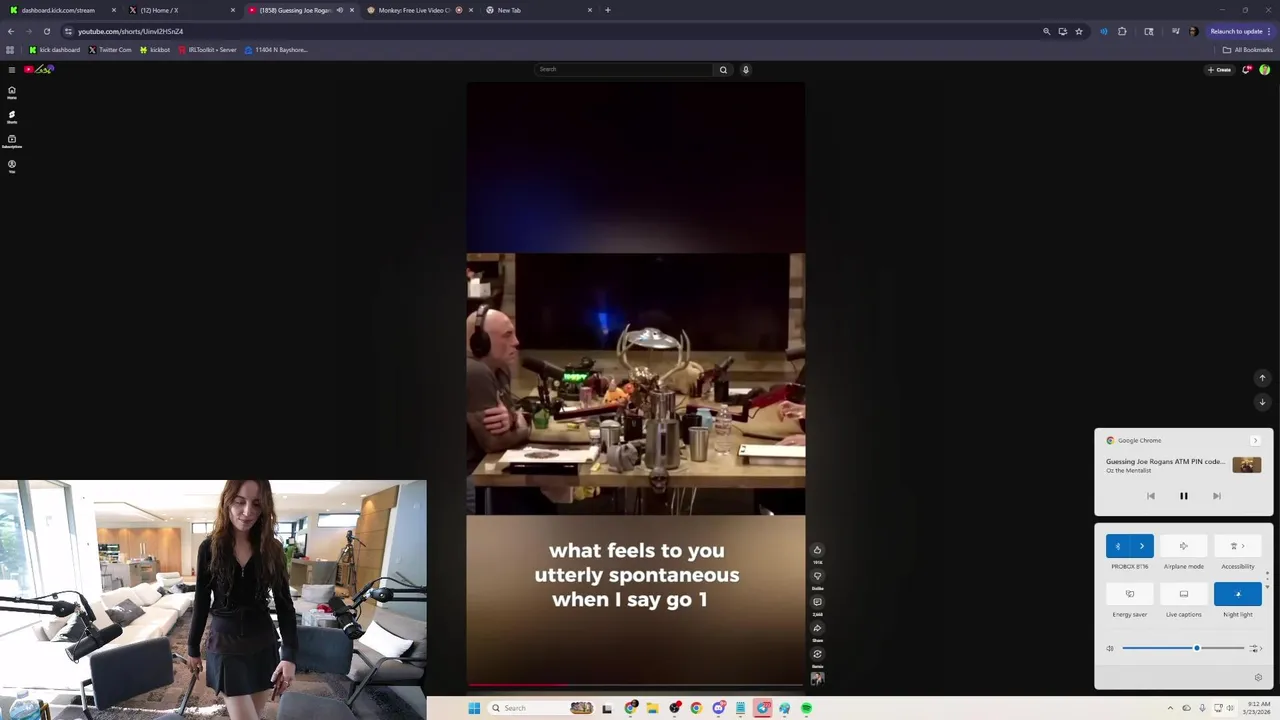The height and width of the screenshot is (720, 1280).
Task: Toggle Airplane mode
Action: tap(1184, 546)
